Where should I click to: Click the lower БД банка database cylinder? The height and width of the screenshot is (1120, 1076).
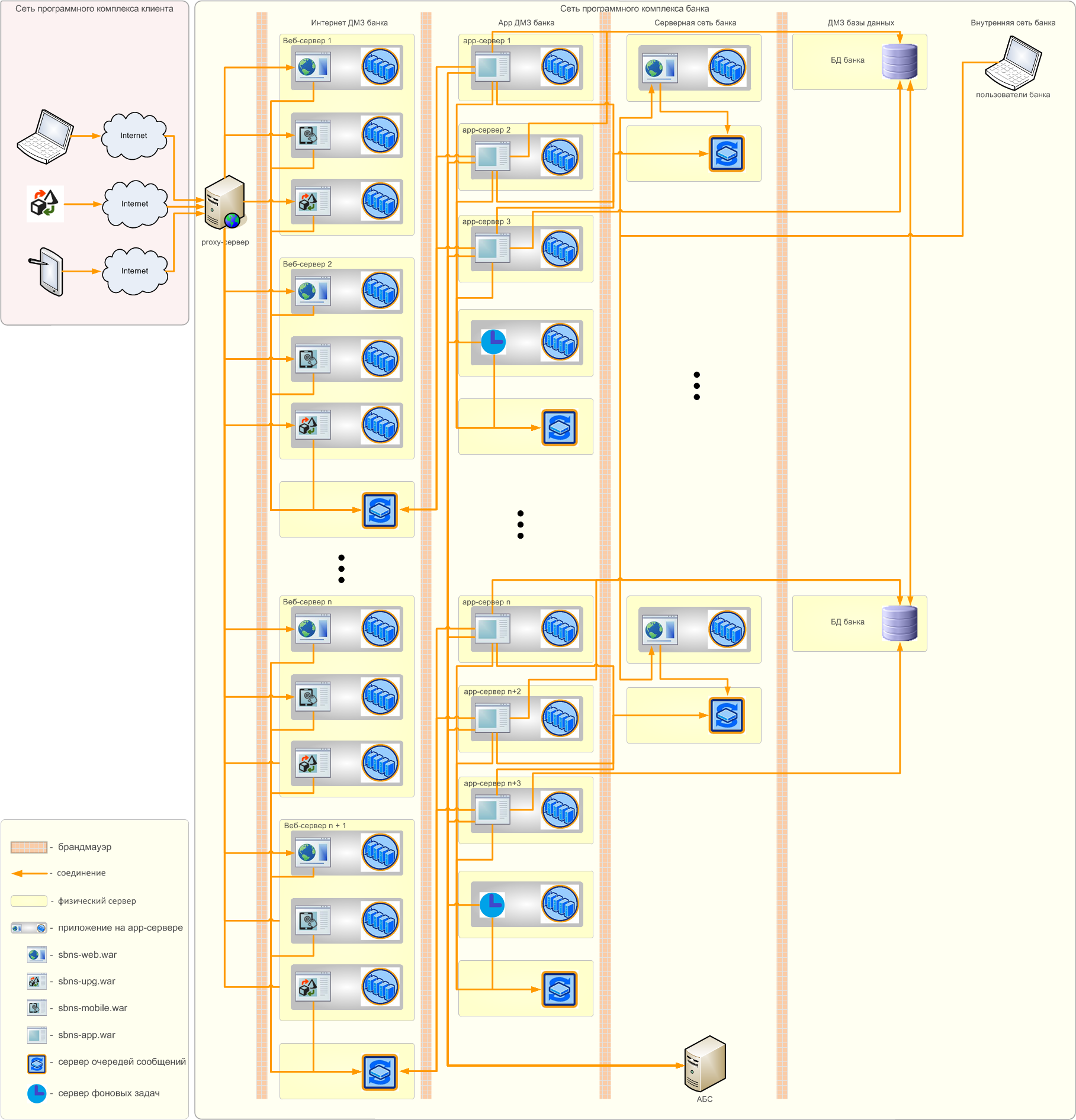[x=900, y=623]
